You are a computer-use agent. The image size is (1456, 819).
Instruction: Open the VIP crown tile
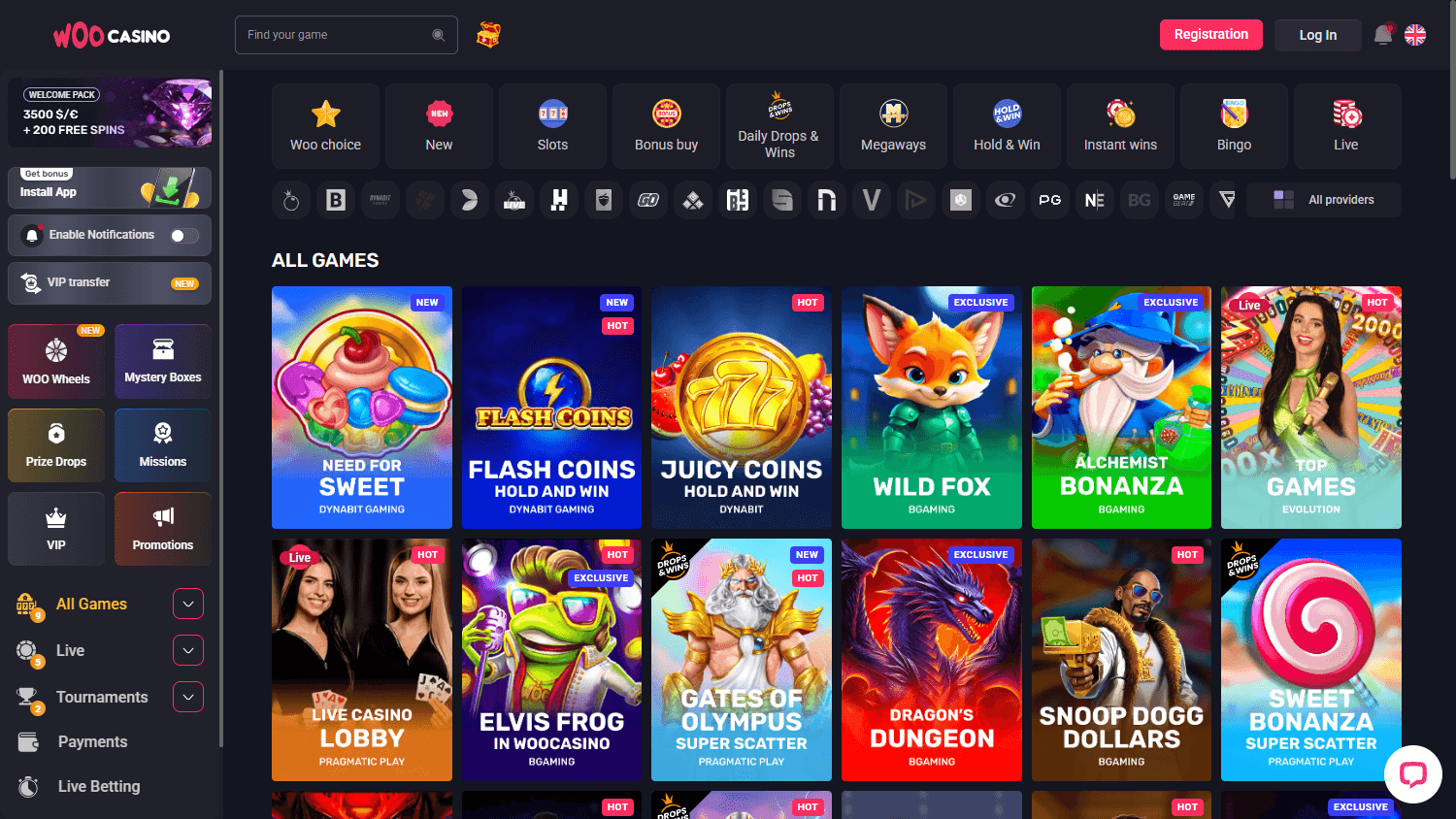(x=56, y=529)
